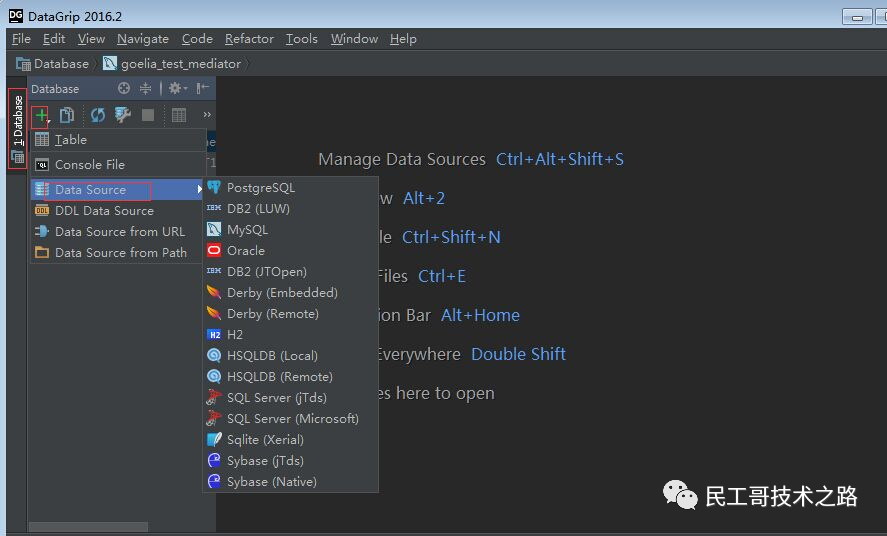This screenshot has height=536, width=887.
Task: Click the gray Stop square icon
Action: click(148, 115)
